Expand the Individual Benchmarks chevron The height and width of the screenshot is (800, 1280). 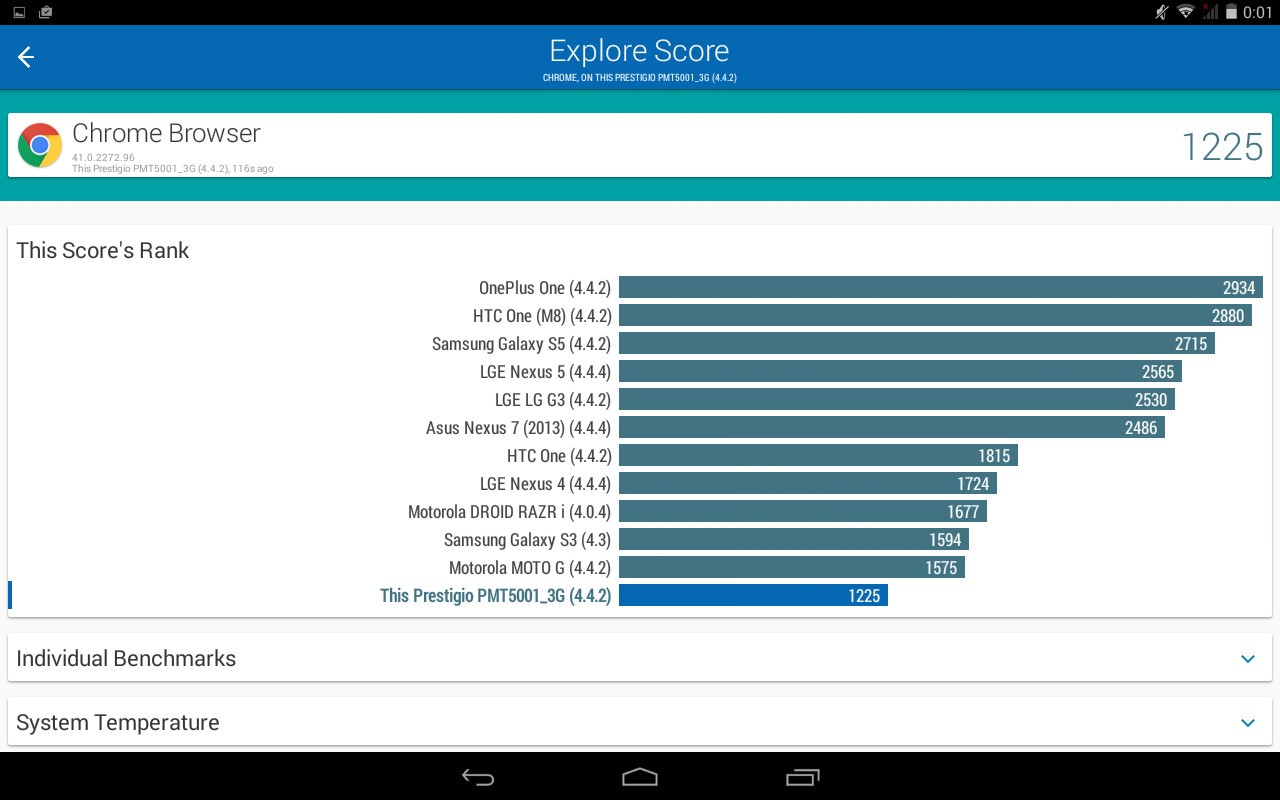click(1247, 658)
